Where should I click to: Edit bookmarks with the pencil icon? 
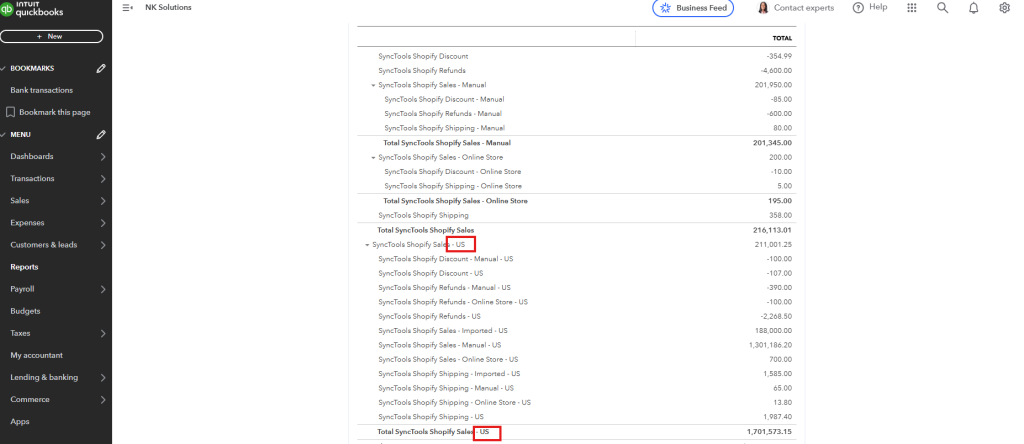(101, 68)
